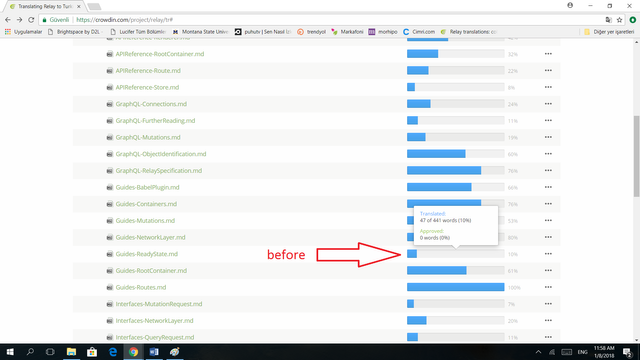Open APIReference-Route.md file

pyautogui.click(x=148, y=71)
